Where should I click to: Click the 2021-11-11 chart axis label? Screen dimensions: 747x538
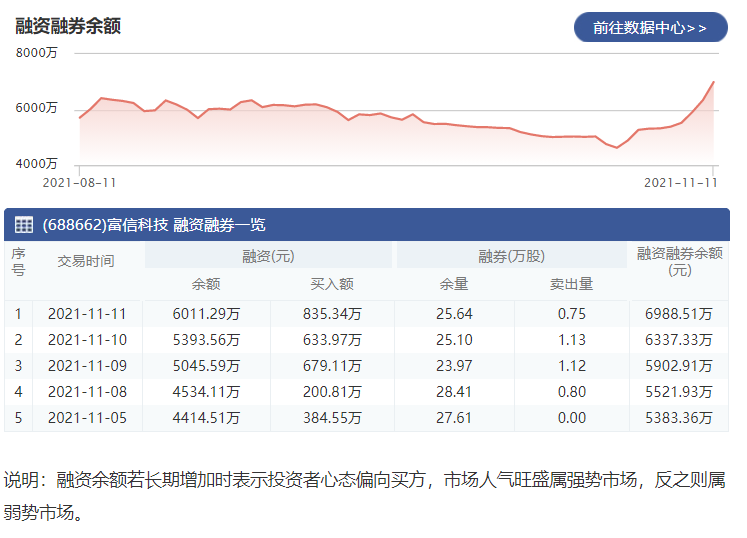pyautogui.click(x=680, y=183)
